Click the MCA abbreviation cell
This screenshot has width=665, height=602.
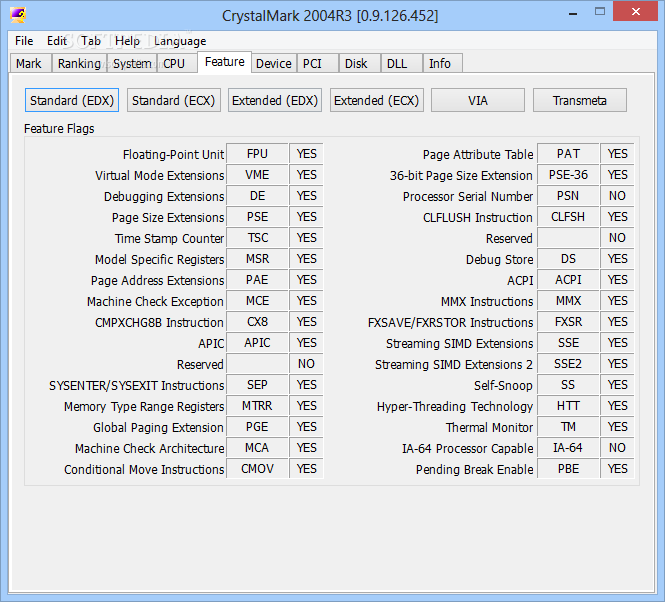click(x=257, y=448)
